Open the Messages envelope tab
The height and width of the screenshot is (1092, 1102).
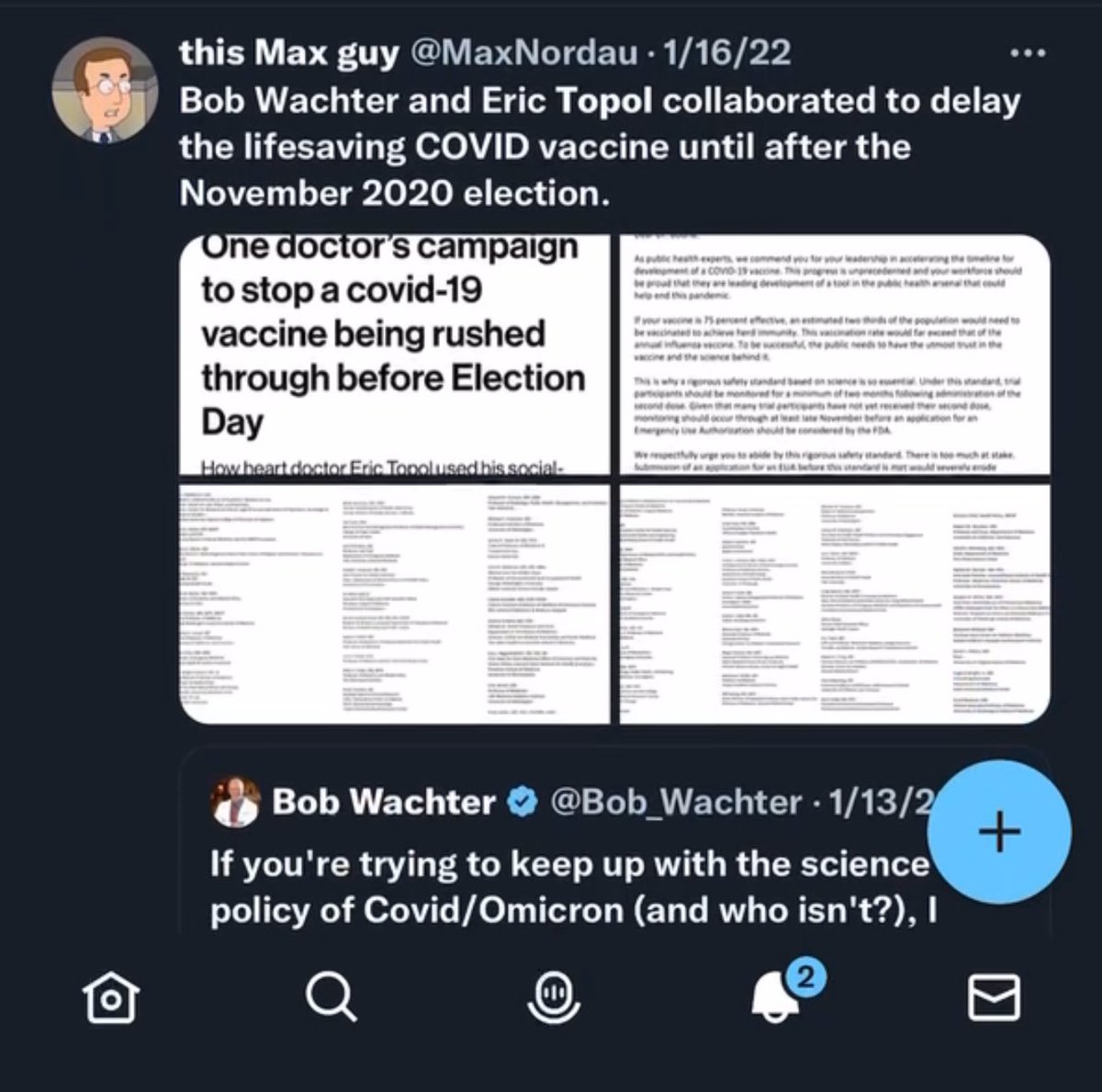tap(994, 996)
